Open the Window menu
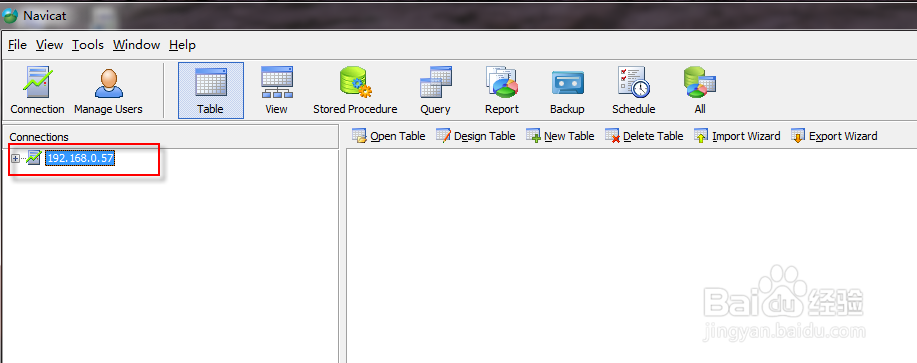This screenshot has height=363, width=917. pos(136,45)
